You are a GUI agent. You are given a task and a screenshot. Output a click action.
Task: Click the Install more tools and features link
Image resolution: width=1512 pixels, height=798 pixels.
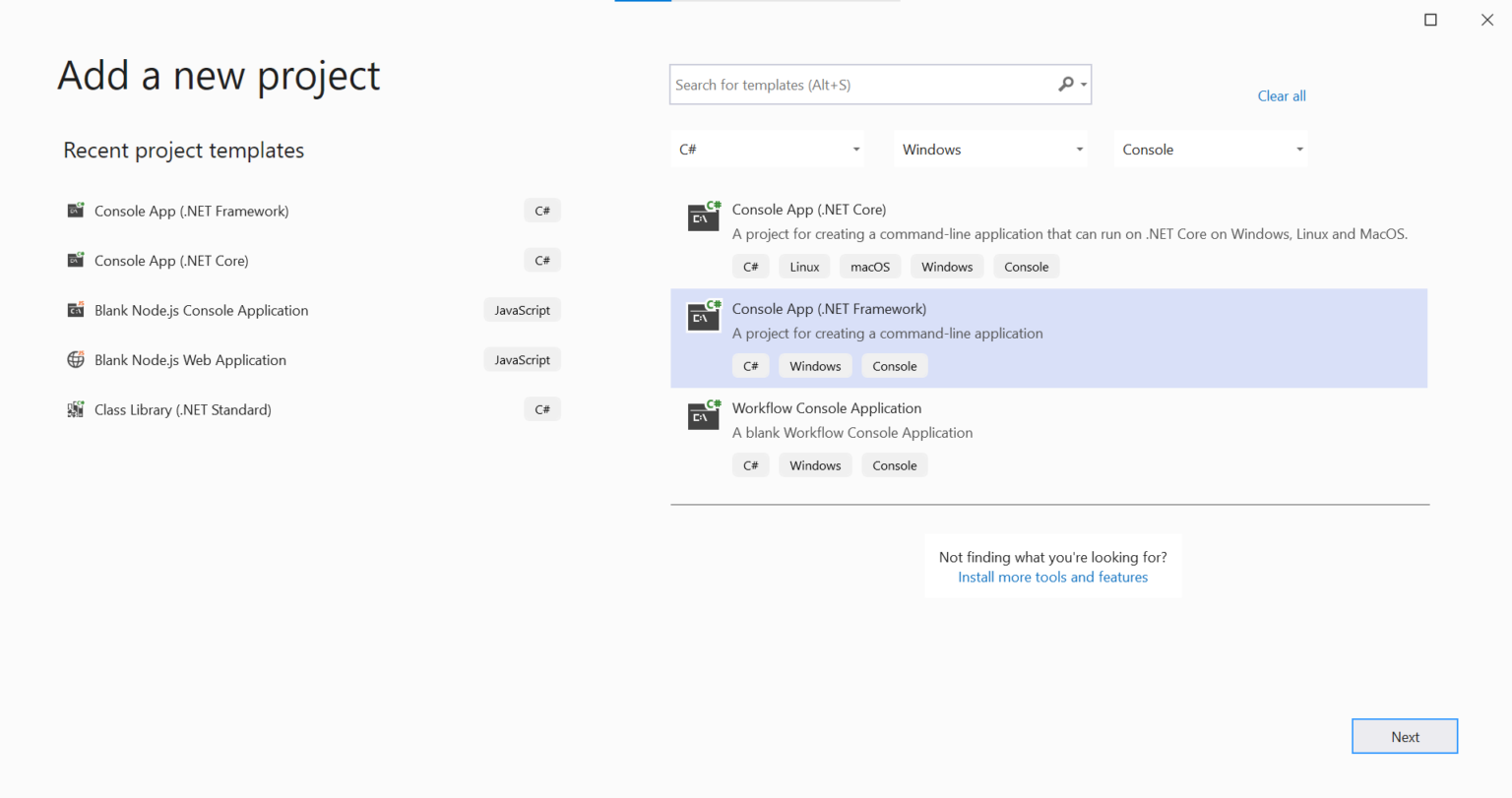(1052, 577)
